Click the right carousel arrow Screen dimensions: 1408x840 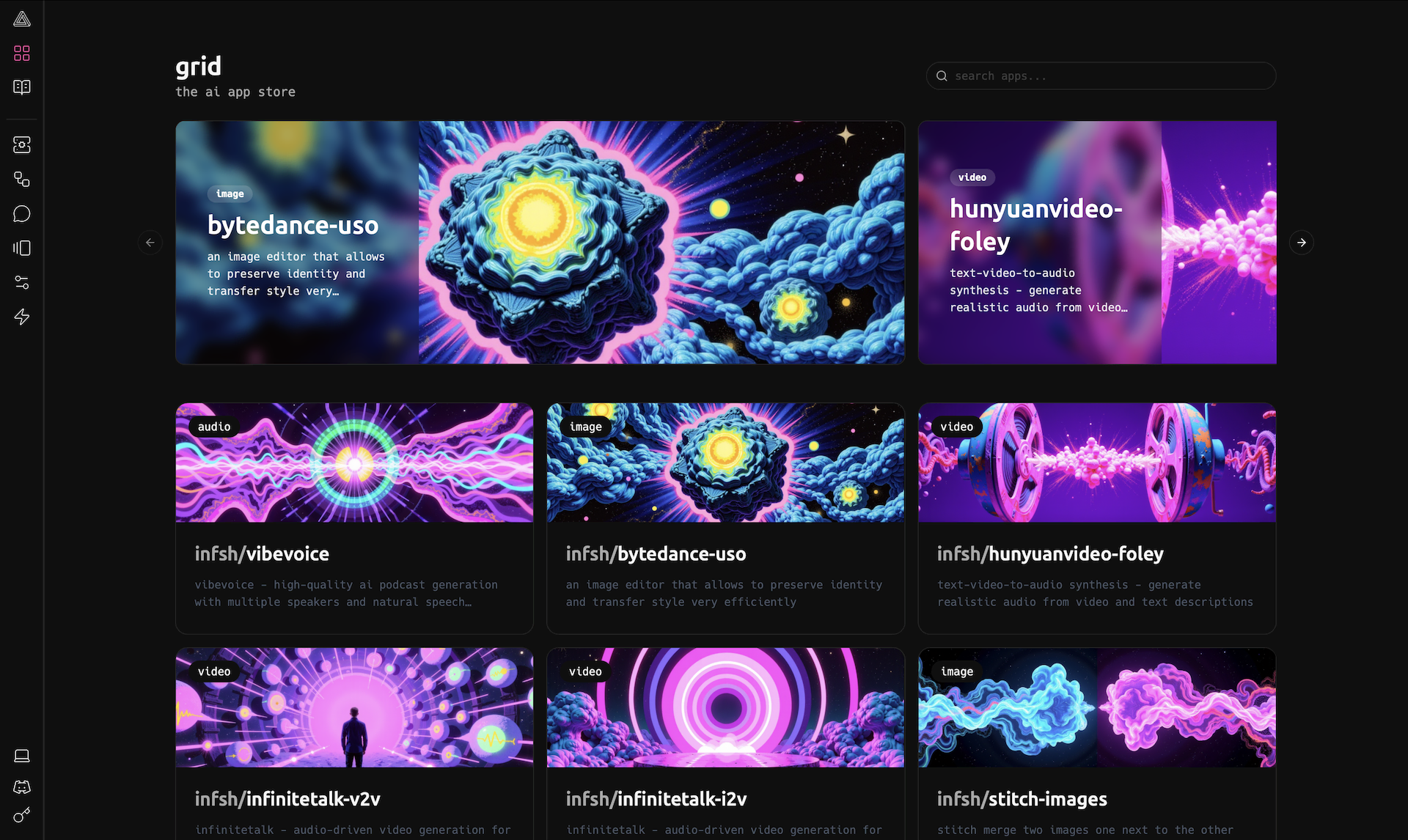pos(1301,242)
